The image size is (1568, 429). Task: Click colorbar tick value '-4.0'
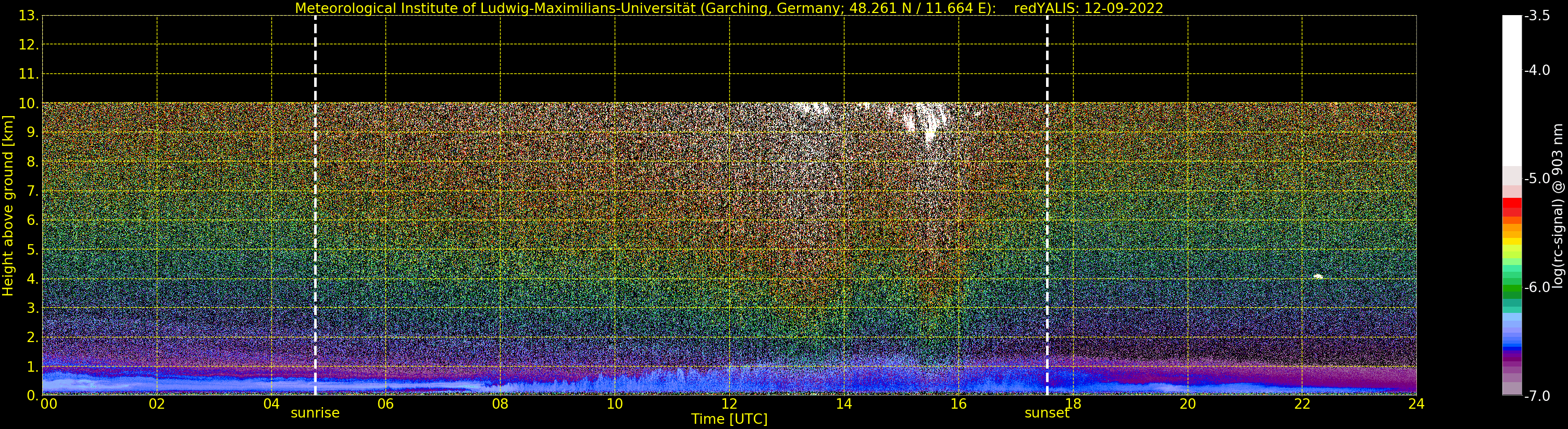tap(1537, 70)
